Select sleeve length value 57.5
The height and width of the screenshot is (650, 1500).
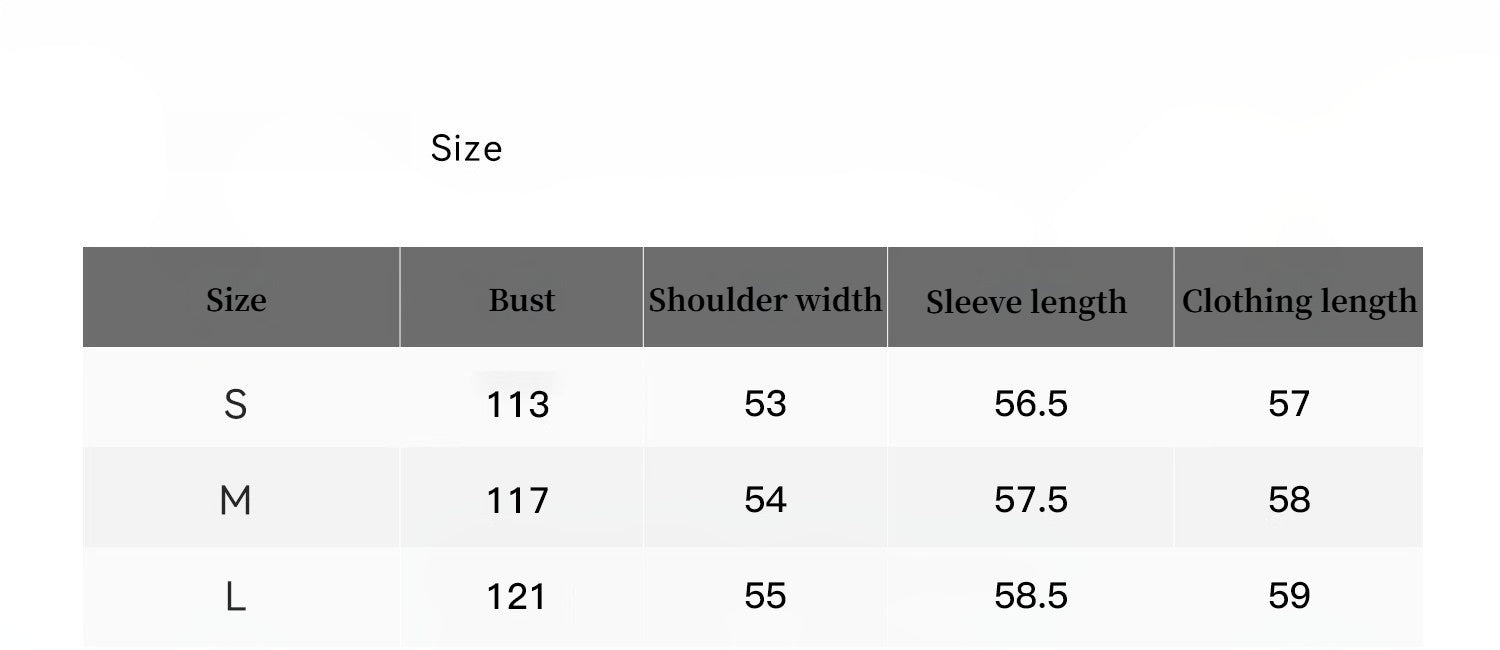click(x=1031, y=500)
